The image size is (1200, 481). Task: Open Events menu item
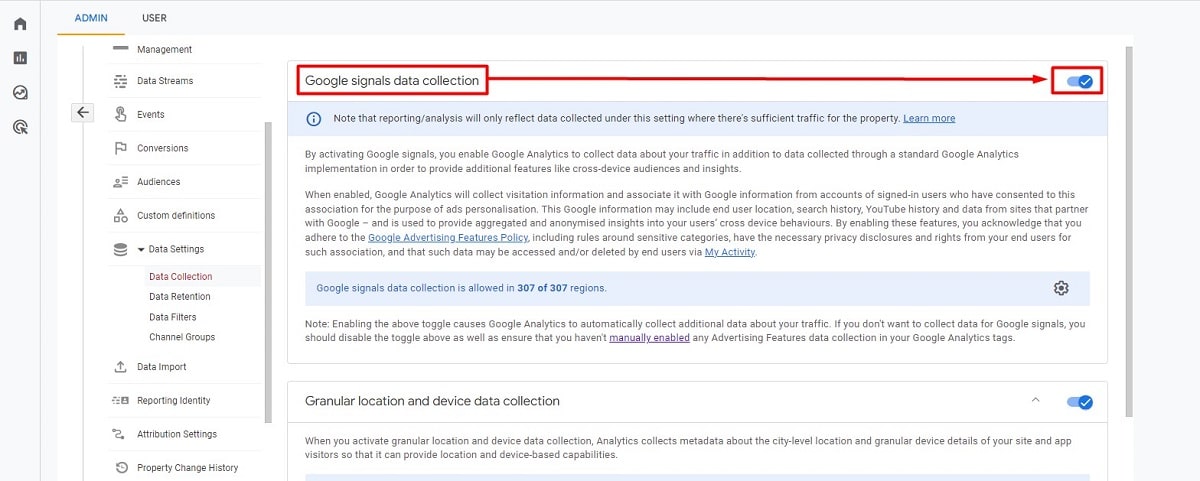click(x=151, y=115)
